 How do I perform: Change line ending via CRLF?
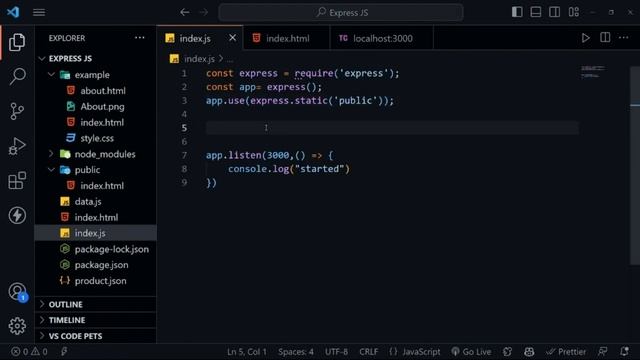(x=368, y=351)
